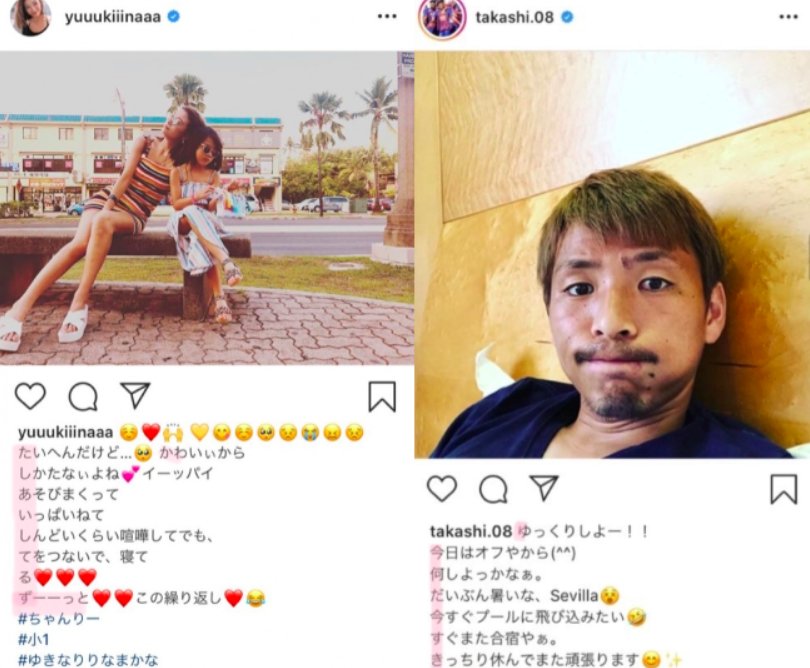This screenshot has height=668, width=810.
Task: Open the #ゆきなりりなまかな hashtag
Action: [x=88, y=660]
